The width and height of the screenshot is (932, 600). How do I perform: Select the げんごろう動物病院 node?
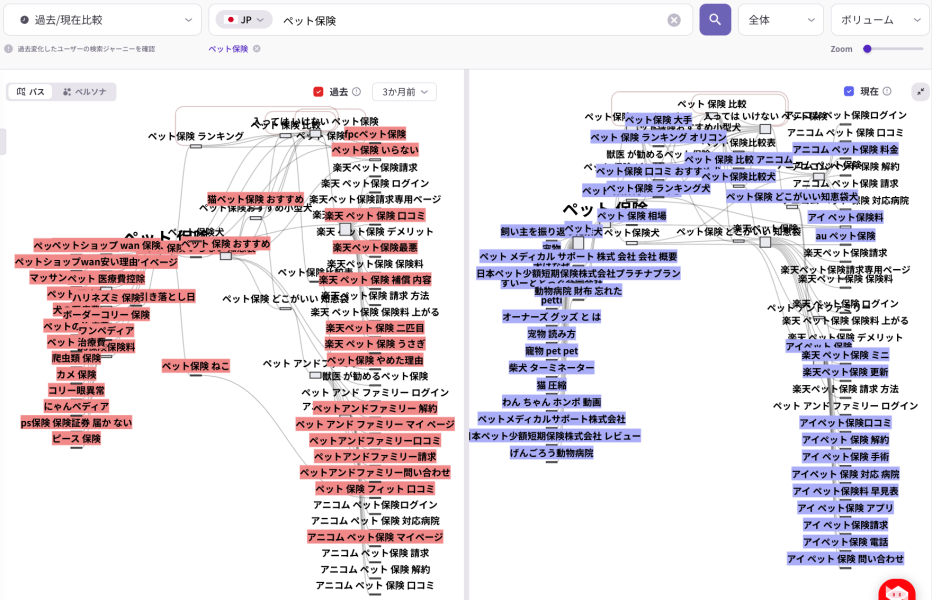click(551, 453)
